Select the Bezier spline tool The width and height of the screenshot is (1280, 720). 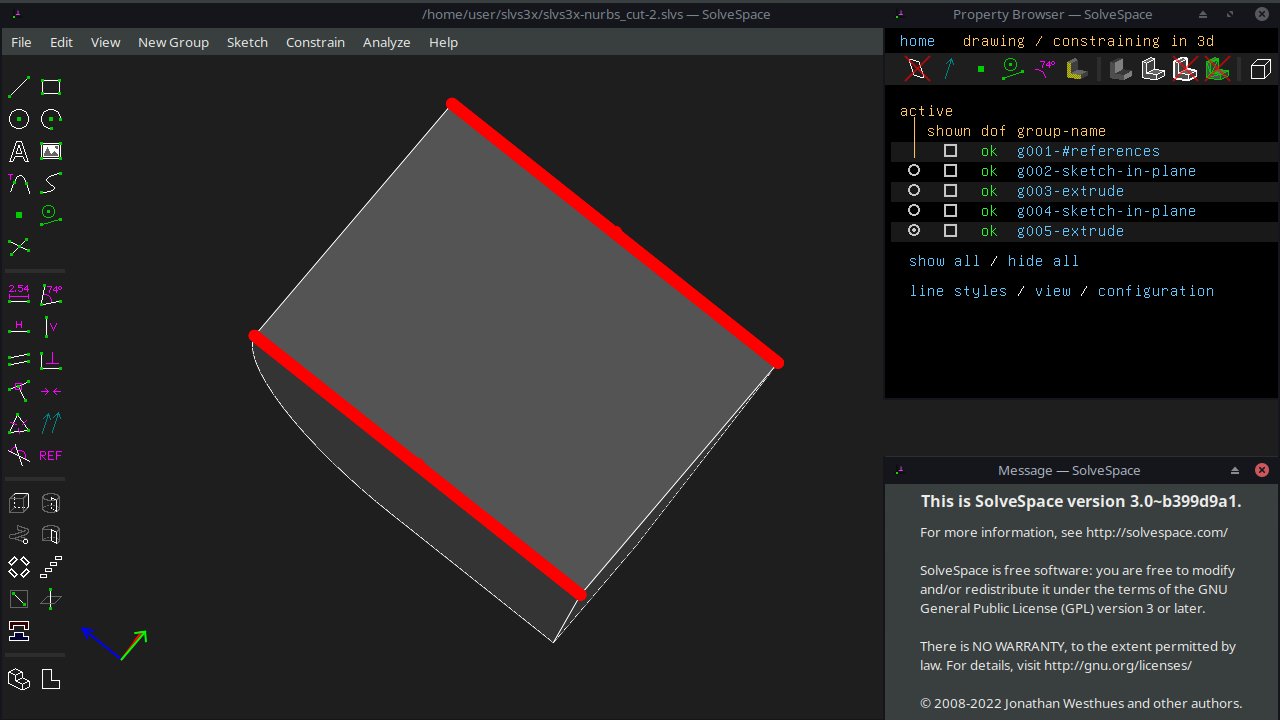click(x=50, y=182)
